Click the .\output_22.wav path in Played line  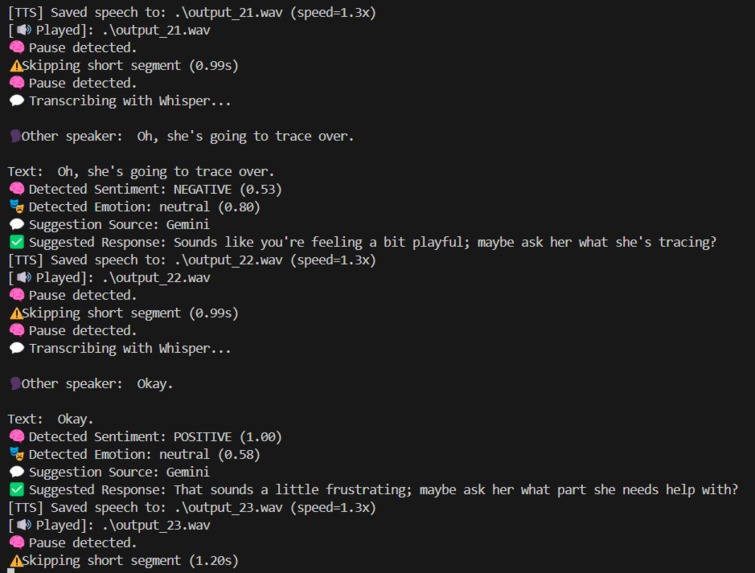tap(156, 278)
